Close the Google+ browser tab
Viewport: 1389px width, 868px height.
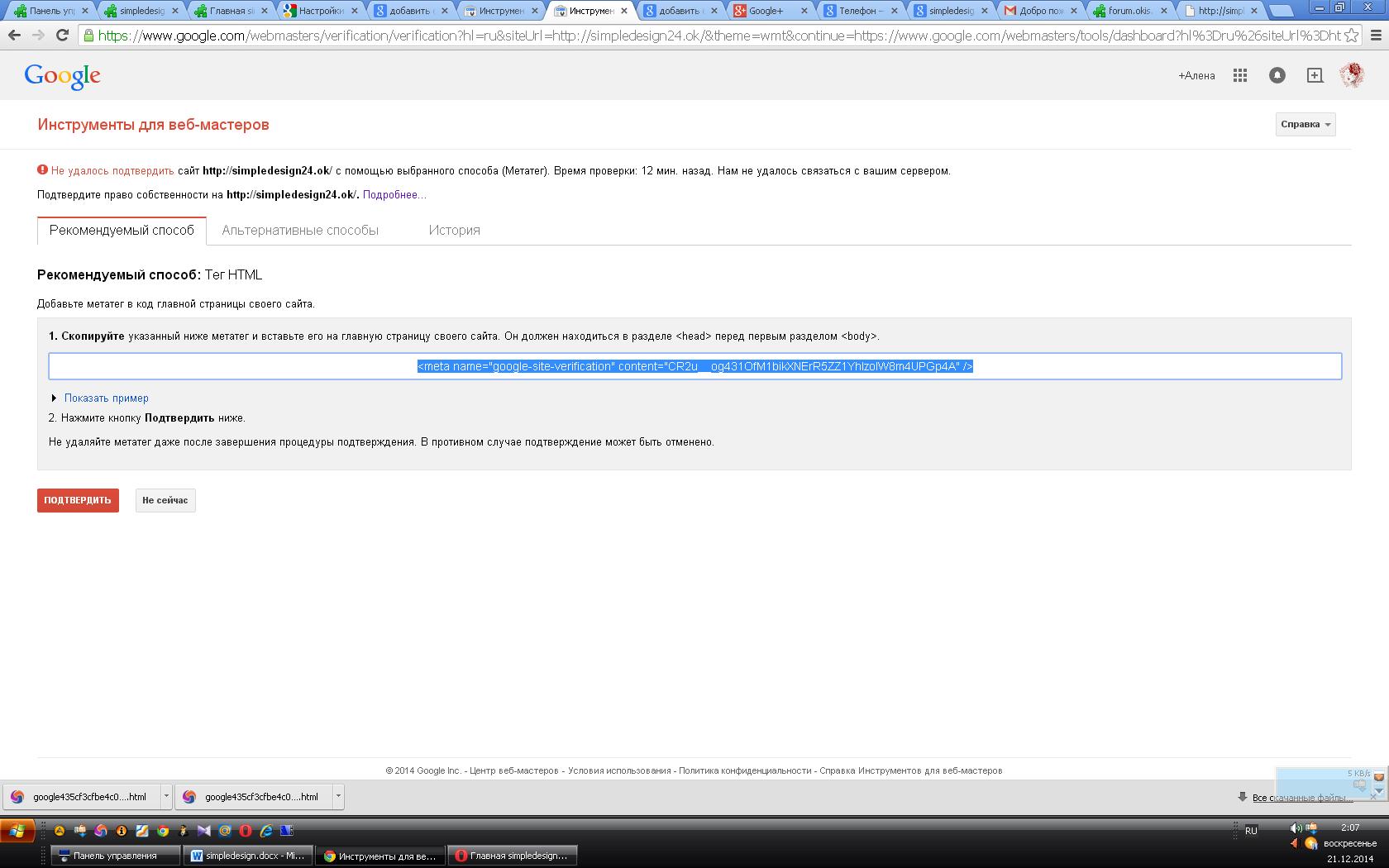click(804, 11)
